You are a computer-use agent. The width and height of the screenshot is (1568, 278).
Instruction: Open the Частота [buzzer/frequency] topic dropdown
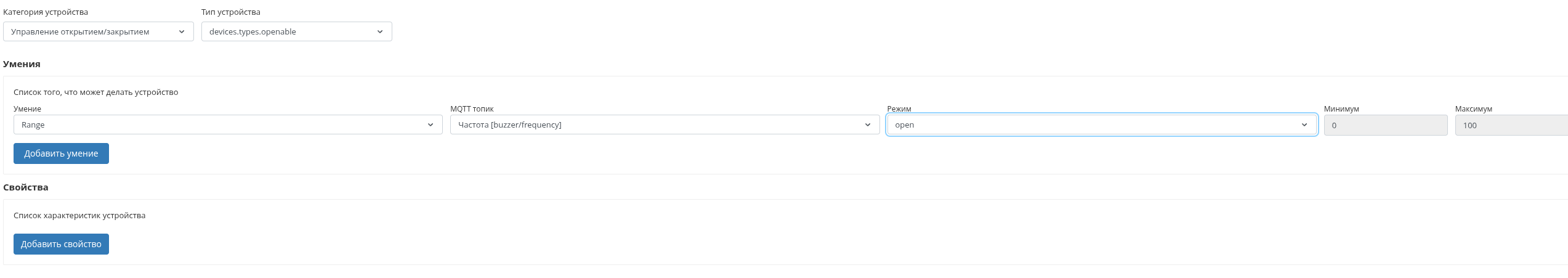pos(659,125)
